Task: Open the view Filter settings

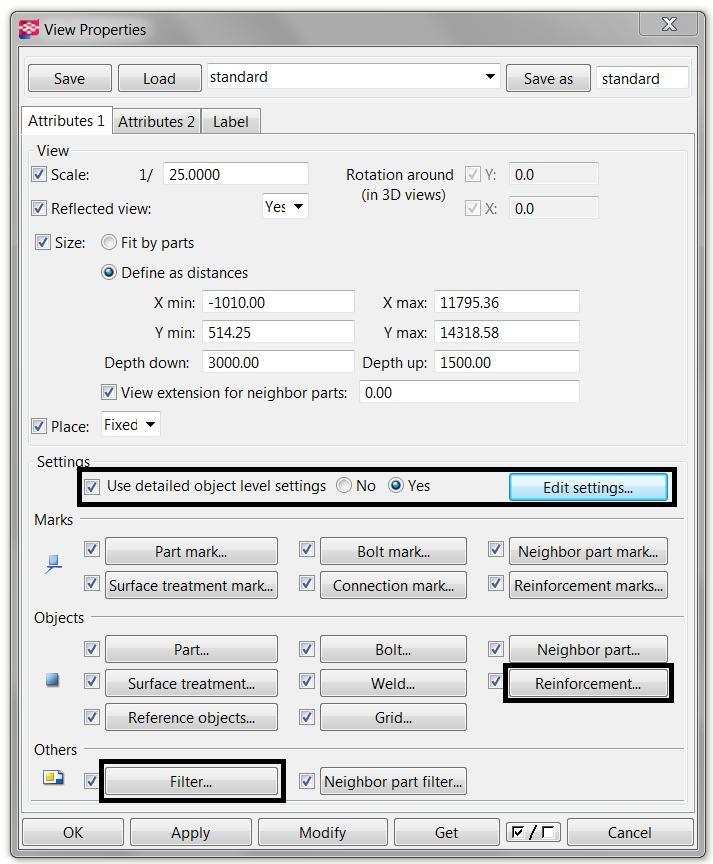Action: coord(191,781)
